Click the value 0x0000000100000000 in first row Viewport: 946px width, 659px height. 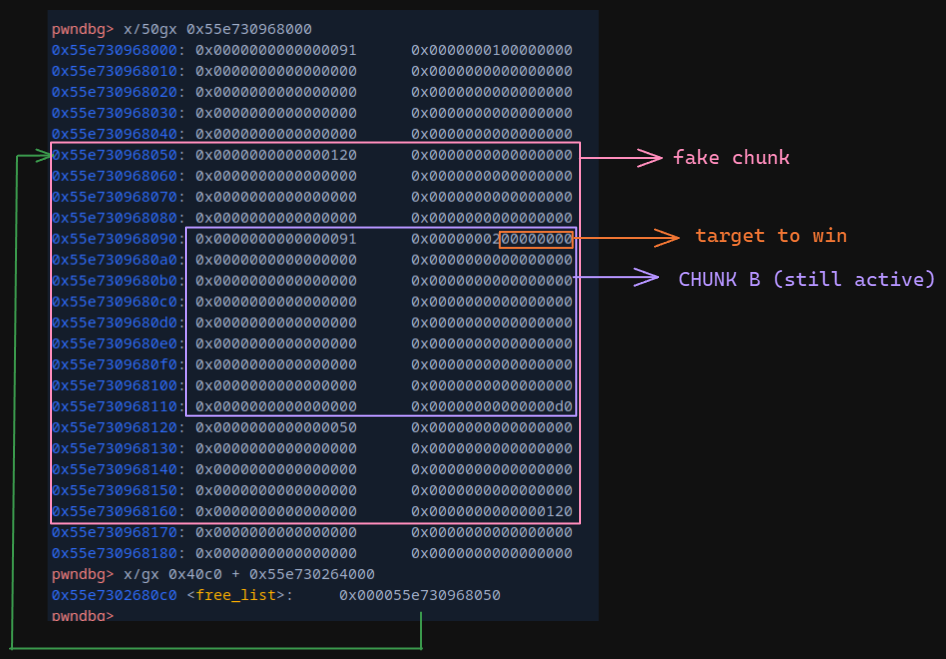click(491, 50)
